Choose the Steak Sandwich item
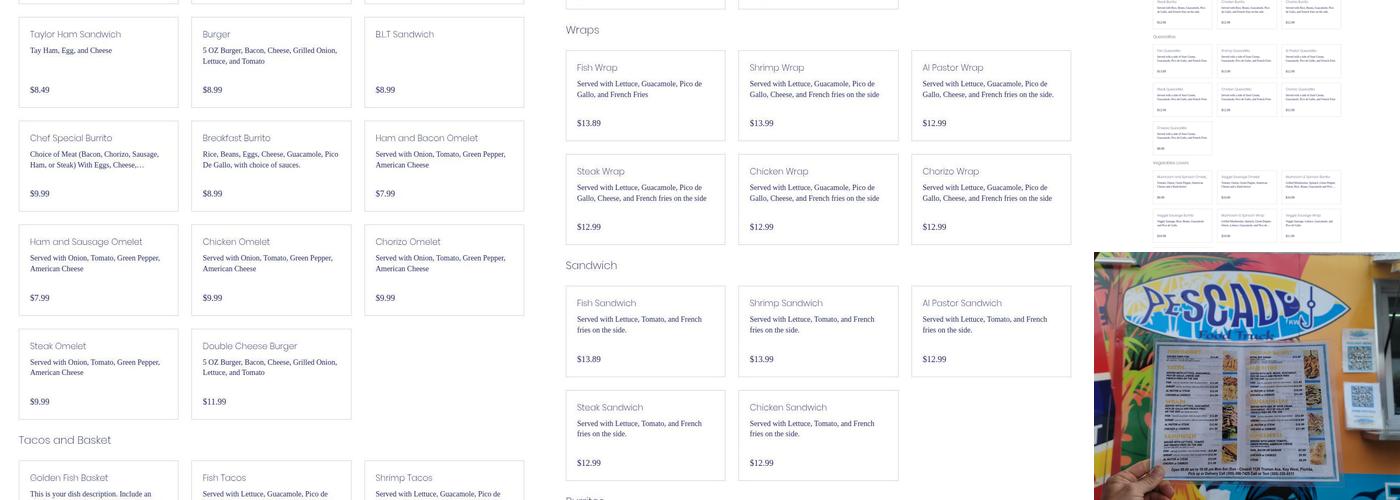Screen dimensions: 1400x500 (x=645, y=435)
